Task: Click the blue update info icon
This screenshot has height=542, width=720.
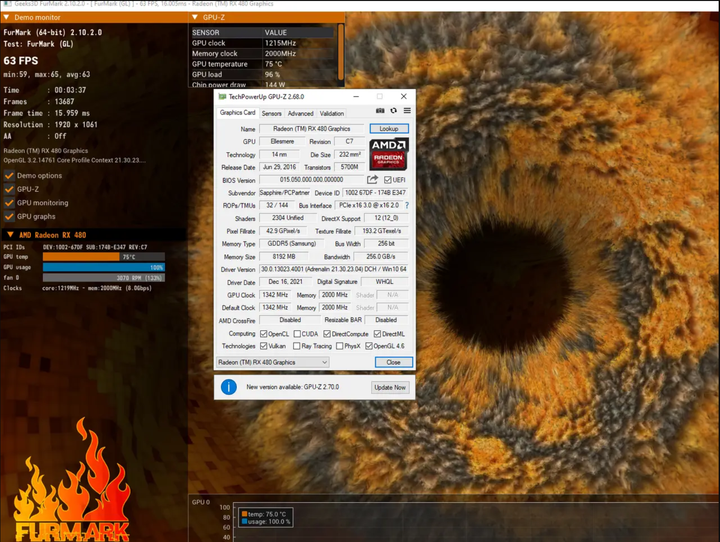Action: coord(229,387)
